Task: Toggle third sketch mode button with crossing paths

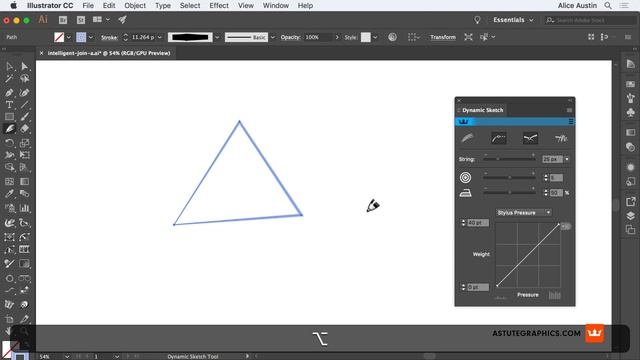Action: 530,138
